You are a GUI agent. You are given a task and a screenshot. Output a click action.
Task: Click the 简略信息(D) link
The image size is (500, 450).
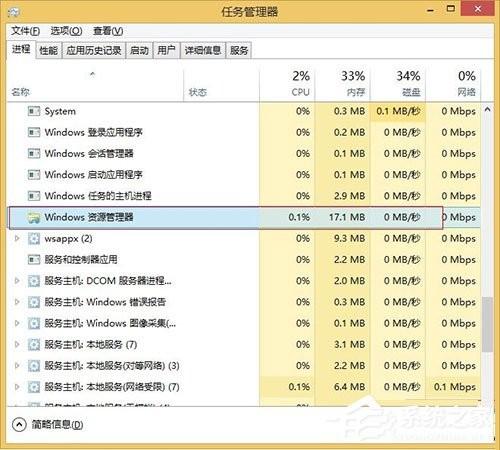pyautogui.click(x=57, y=425)
